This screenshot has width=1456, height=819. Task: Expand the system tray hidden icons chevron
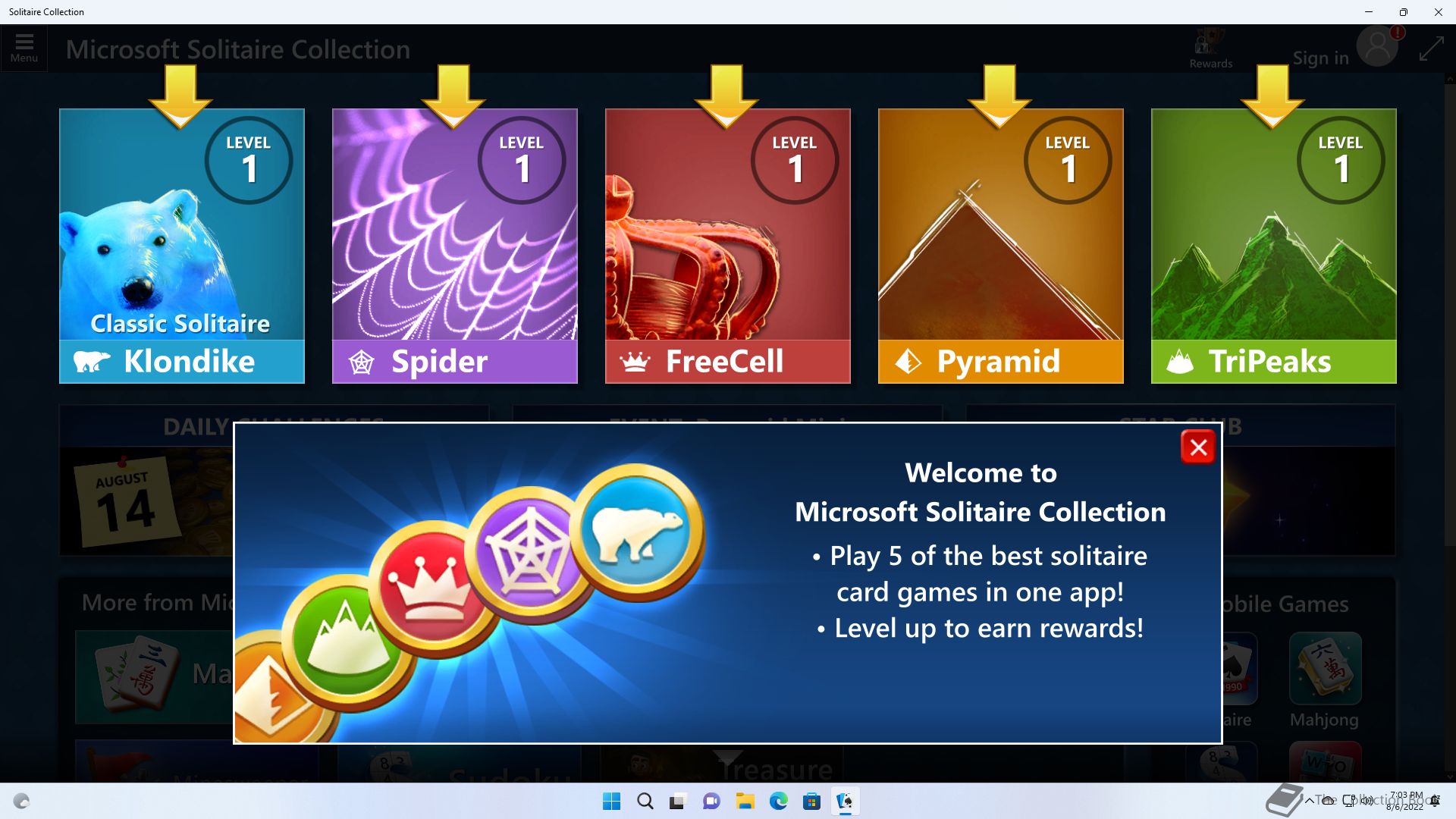1310,801
